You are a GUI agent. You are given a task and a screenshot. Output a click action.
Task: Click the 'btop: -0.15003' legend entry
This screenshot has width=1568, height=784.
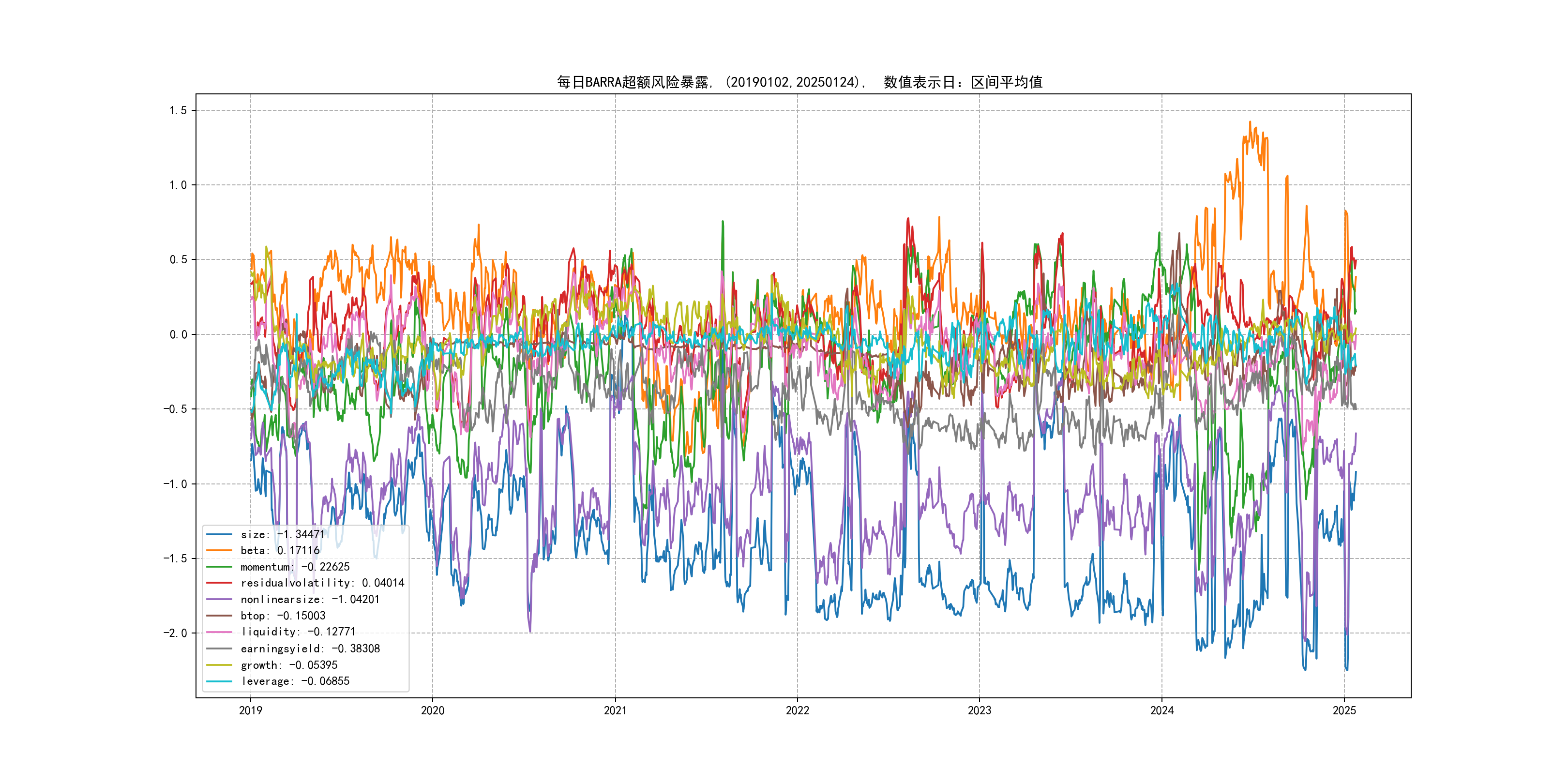[283, 616]
